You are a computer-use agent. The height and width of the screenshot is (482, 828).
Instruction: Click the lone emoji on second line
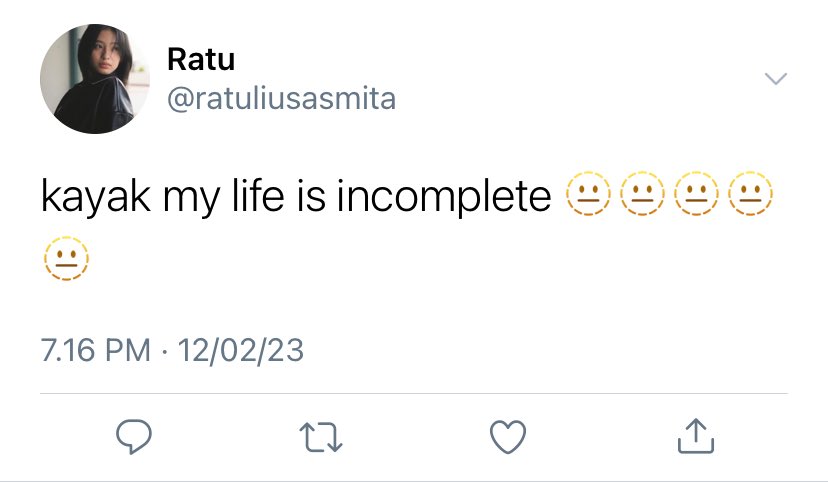tap(67, 258)
